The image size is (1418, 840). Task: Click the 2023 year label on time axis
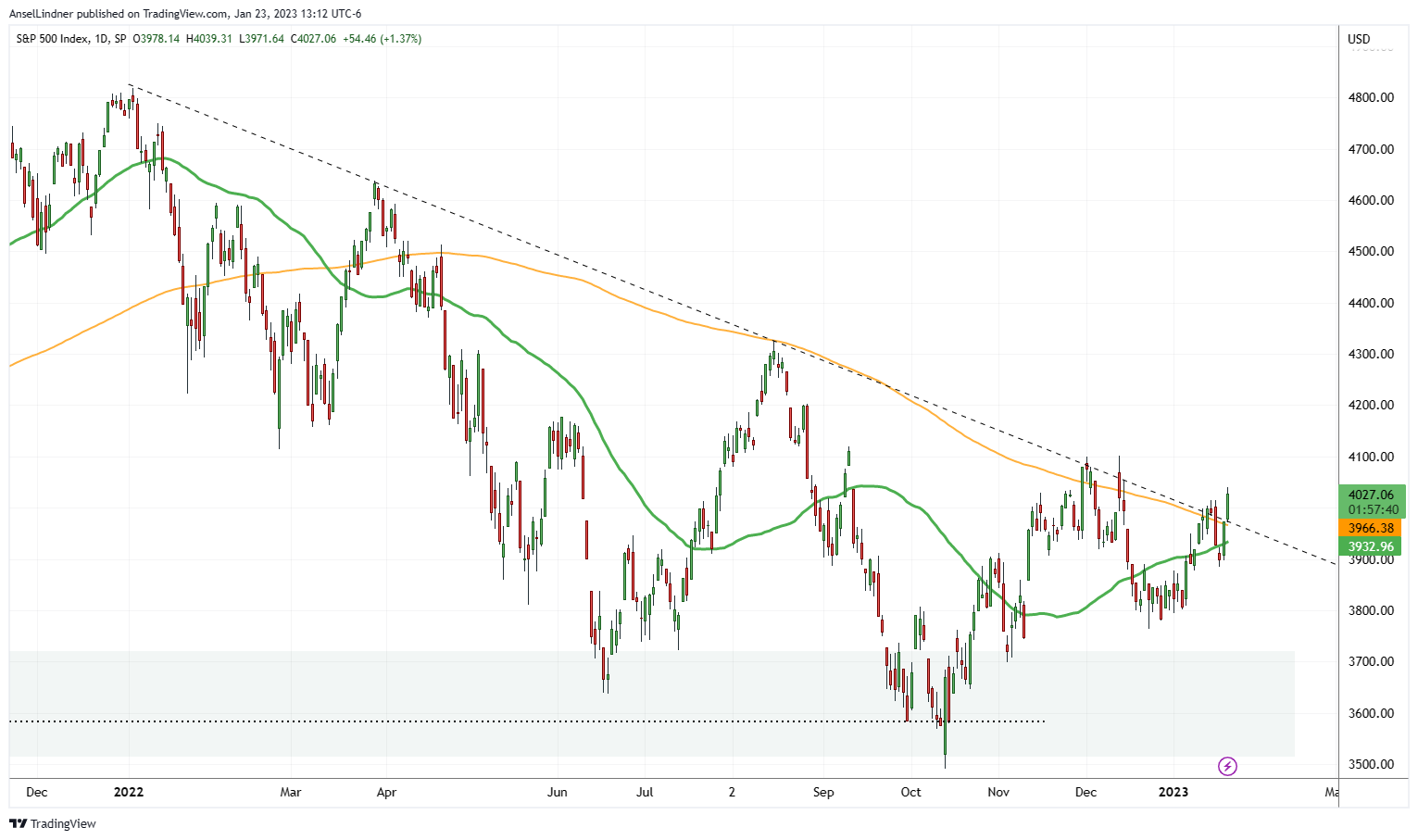tap(1173, 792)
